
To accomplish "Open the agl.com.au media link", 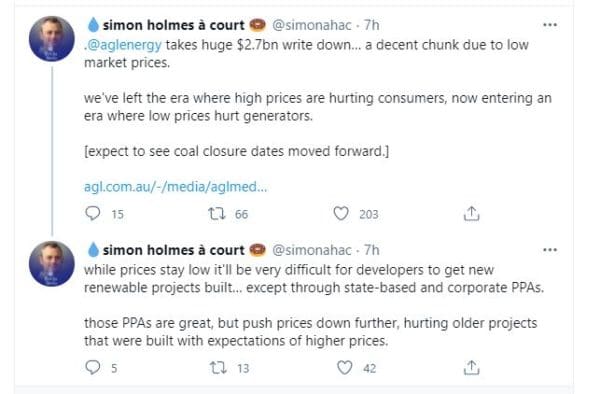I will [x=176, y=187].
